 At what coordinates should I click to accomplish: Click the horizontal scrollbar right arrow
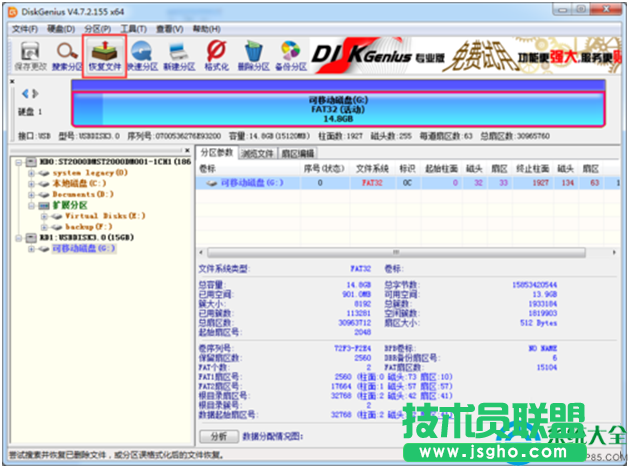(614, 252)
